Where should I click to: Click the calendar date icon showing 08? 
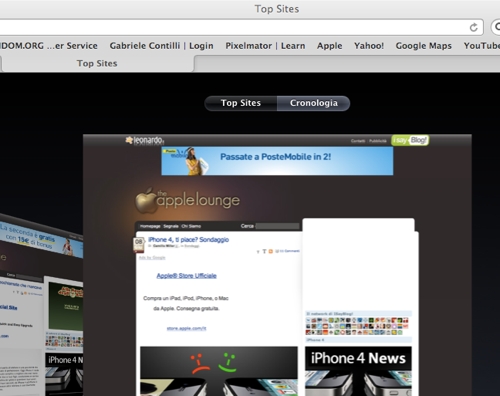pos(139,245)
